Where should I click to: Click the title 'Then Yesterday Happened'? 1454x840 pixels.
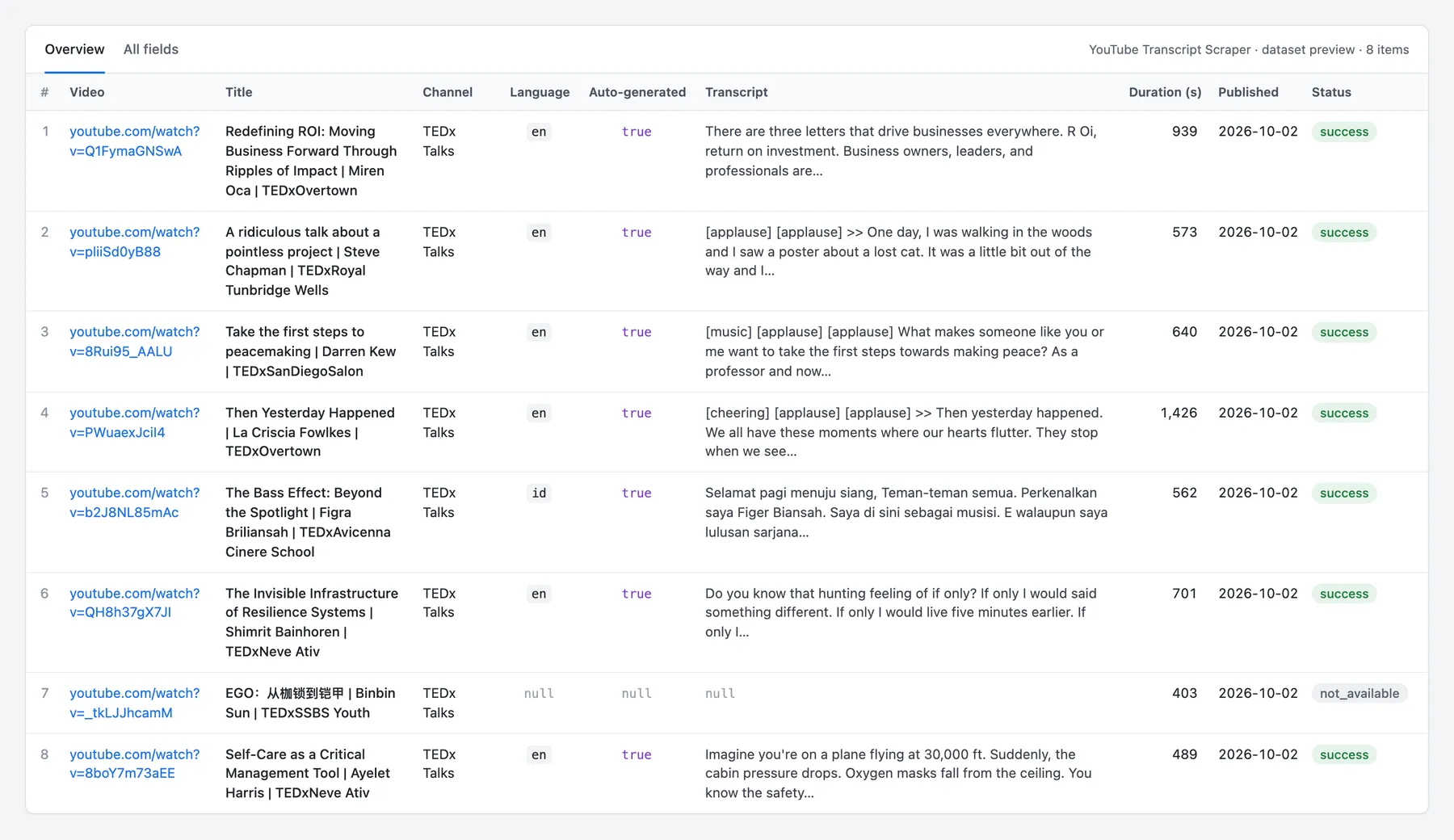310,432
